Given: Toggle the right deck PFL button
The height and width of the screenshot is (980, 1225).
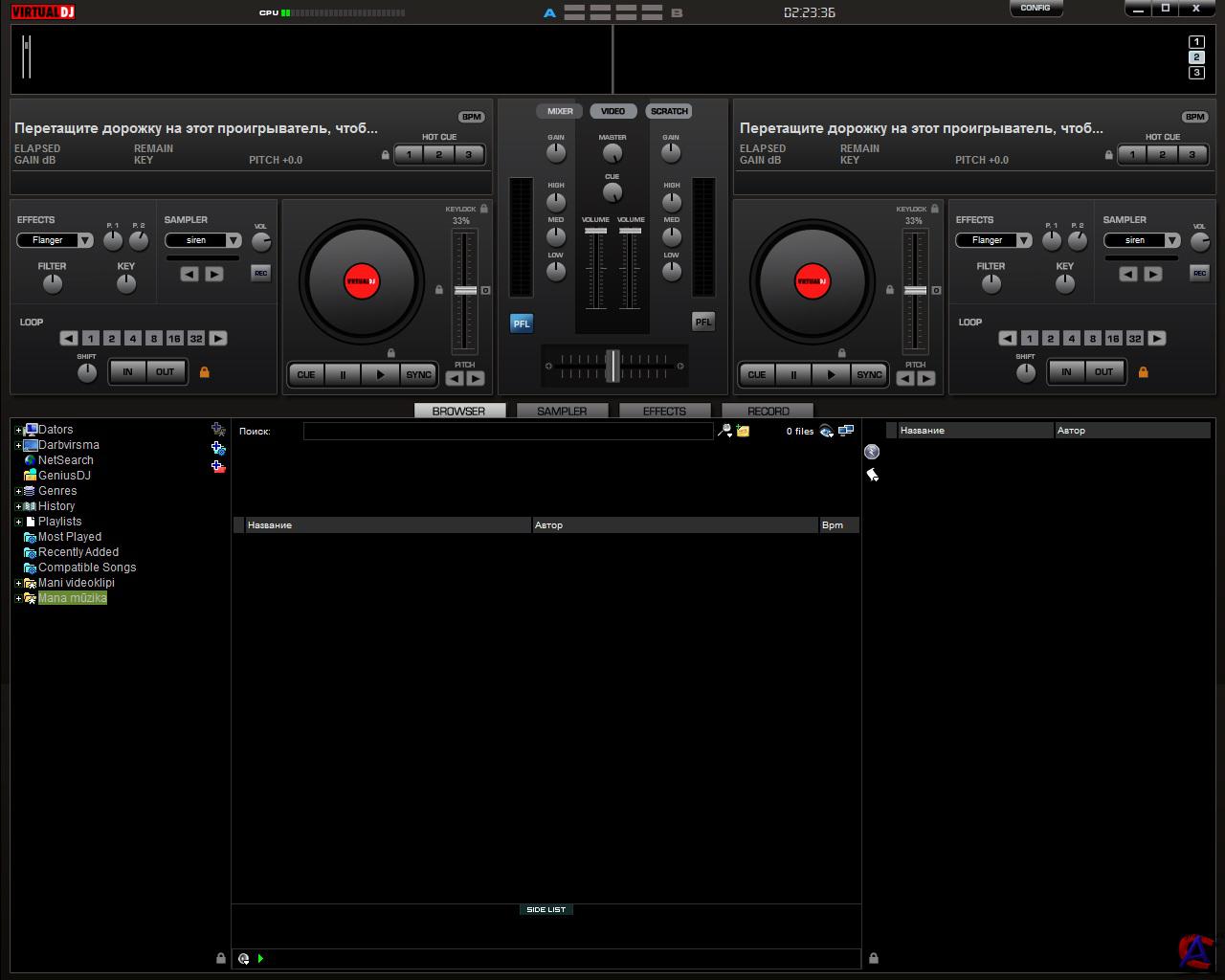Looking at the screenshot, I should 703,323.
